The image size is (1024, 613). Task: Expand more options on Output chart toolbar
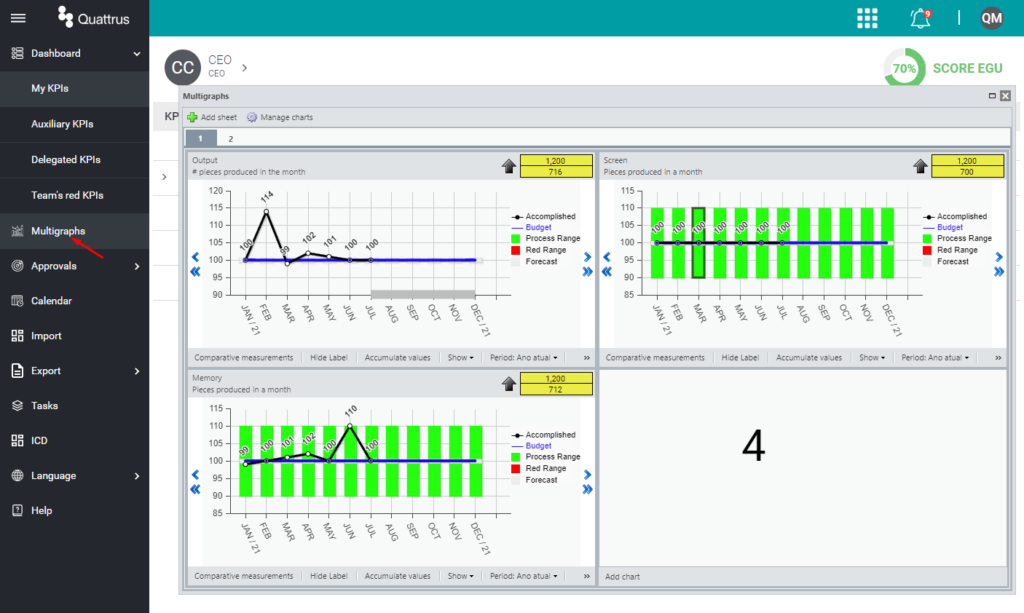(586, 358)
